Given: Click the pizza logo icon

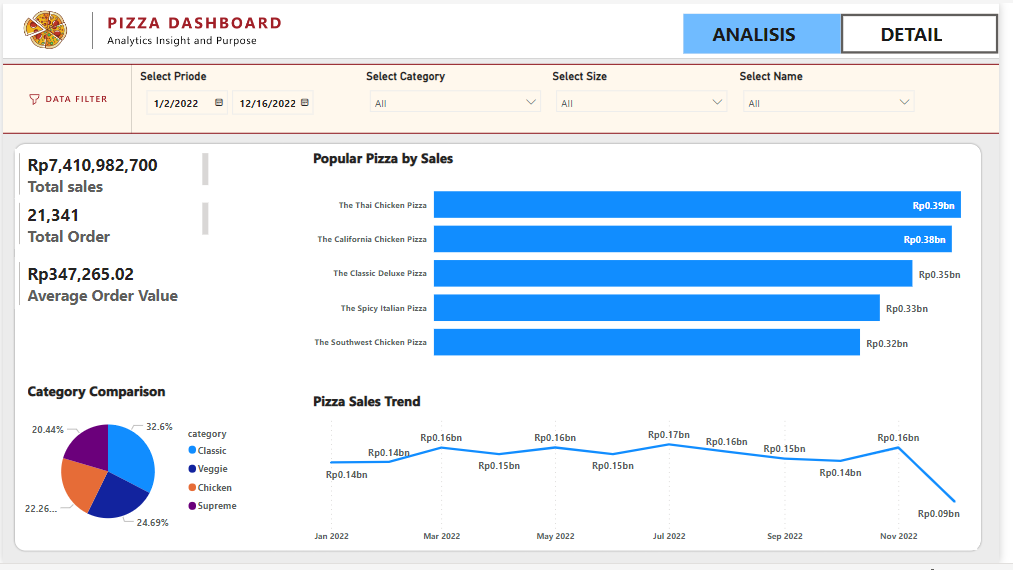Looking at the screenshot, I should tap(45, 30).
